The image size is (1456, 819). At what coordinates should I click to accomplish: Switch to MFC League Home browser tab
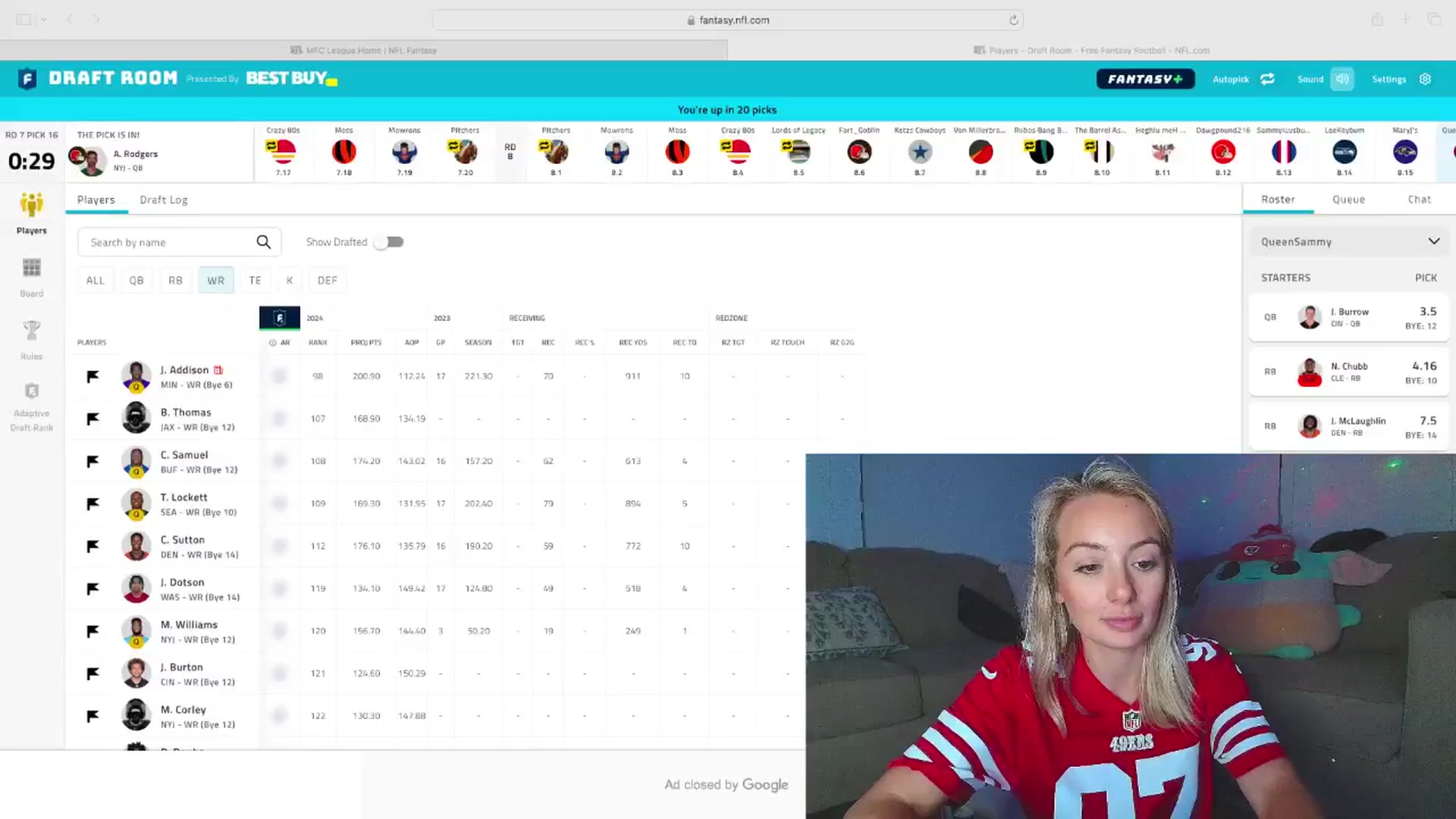click(364, 50)
